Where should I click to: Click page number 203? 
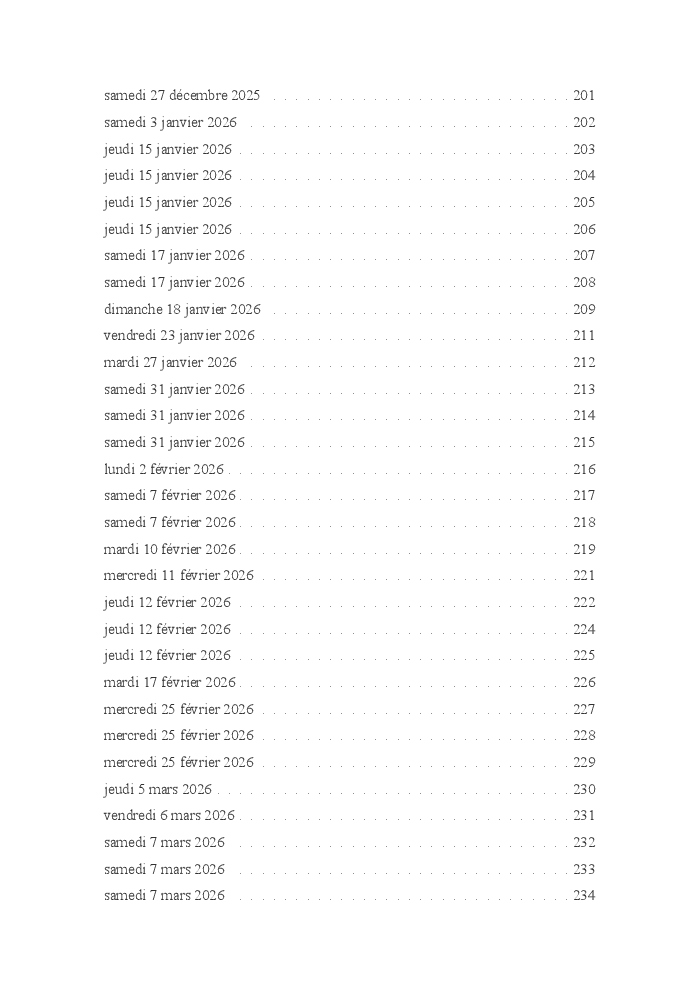coord(584,149)
